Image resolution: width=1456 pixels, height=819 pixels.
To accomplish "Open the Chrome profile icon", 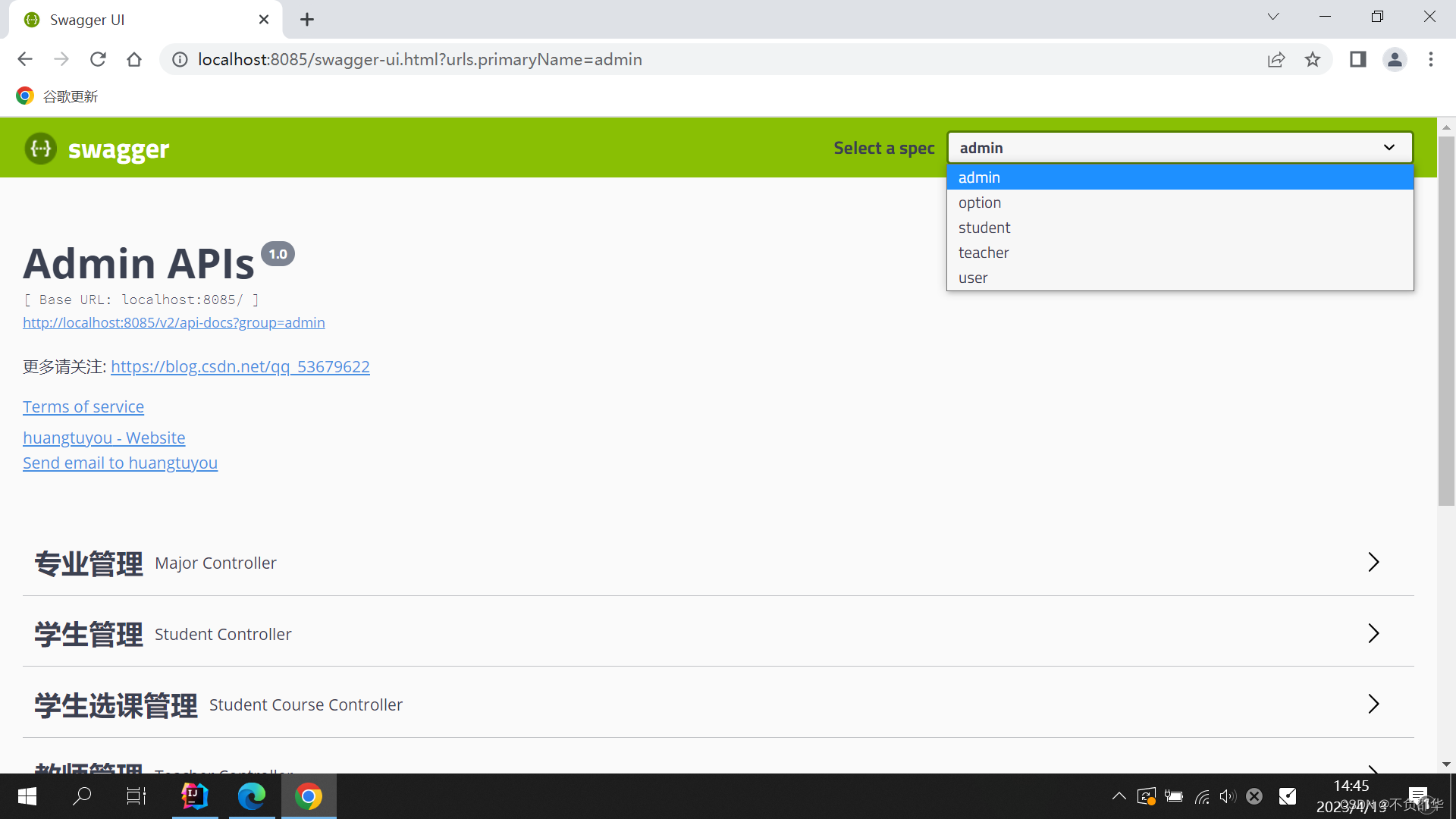I will 1395,59.
